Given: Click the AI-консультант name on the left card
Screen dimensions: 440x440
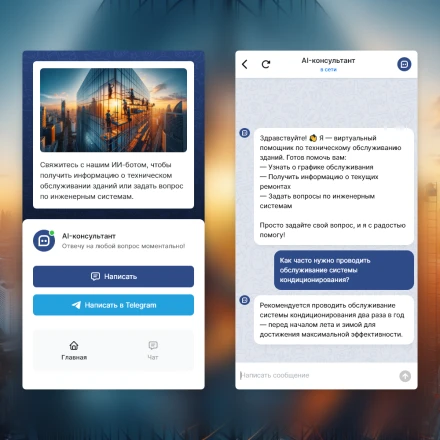Looking at the screenshot, I should 89,236.
